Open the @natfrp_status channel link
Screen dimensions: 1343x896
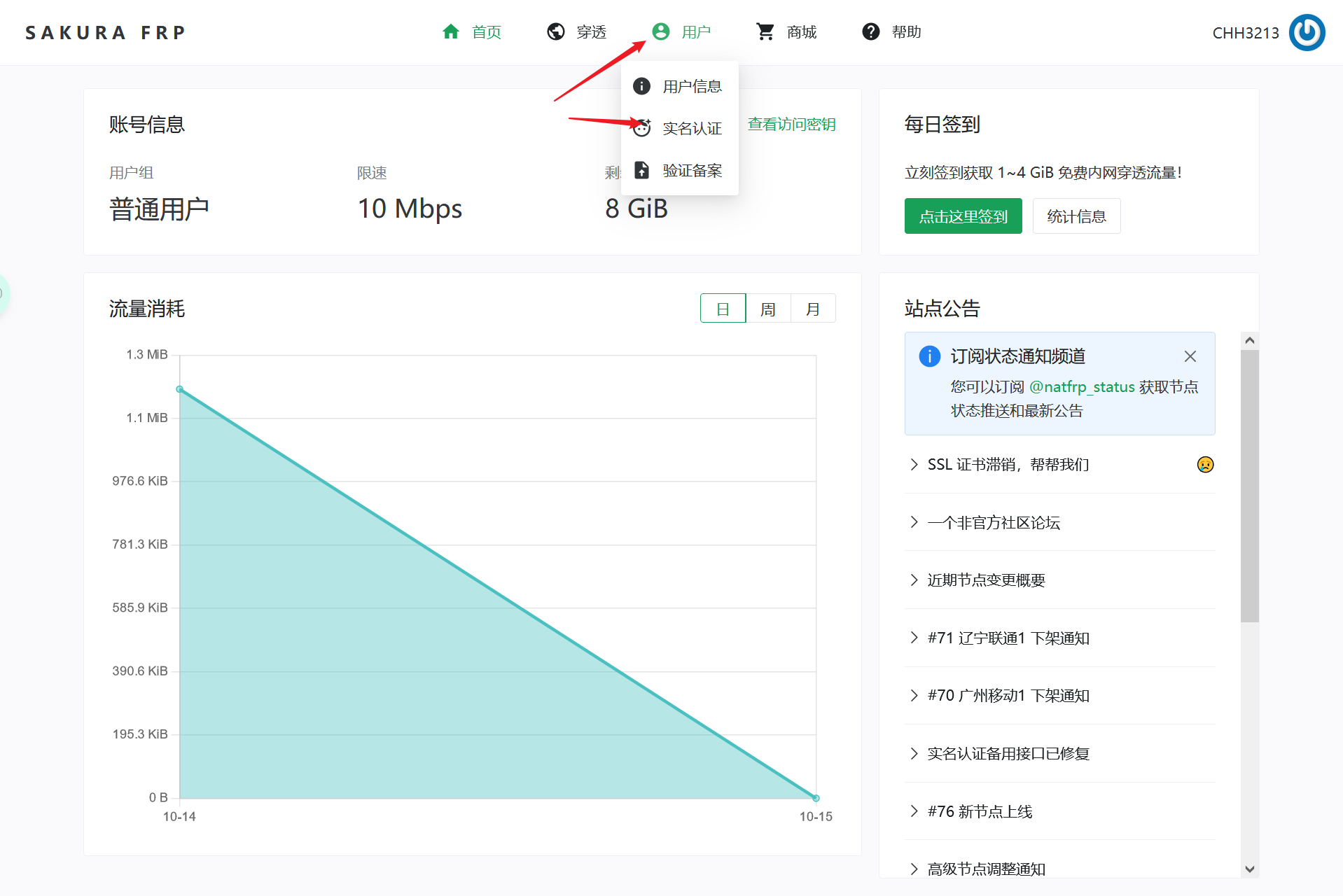point(1082,386)
